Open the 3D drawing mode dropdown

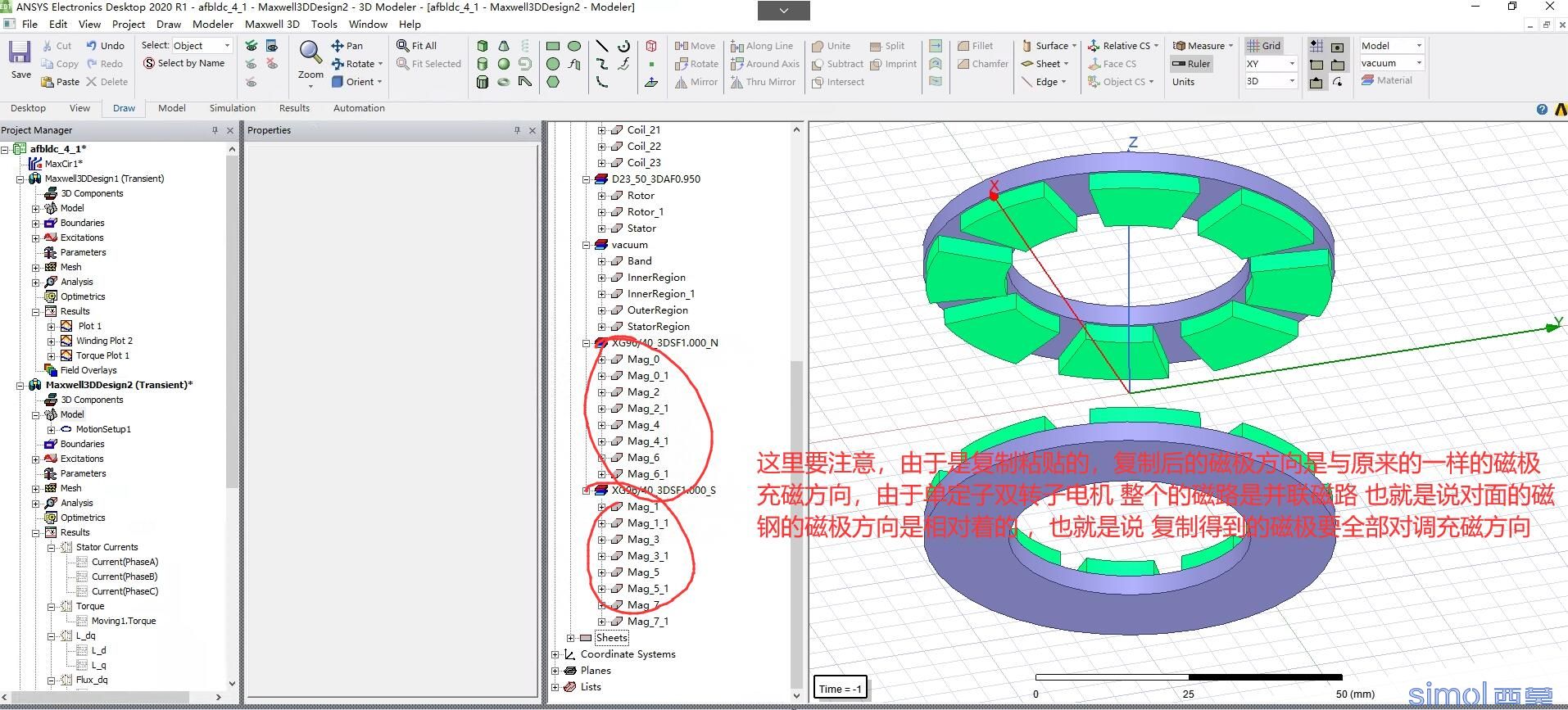[1271, 81]
